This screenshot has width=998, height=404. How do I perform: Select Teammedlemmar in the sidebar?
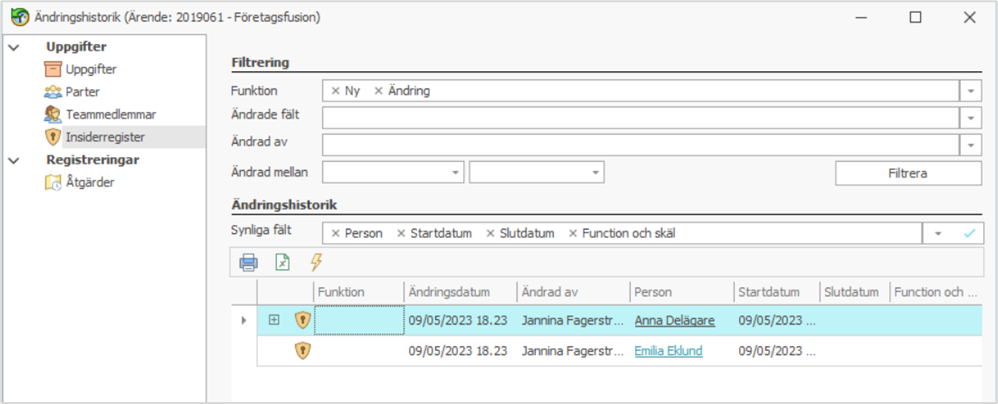pyautogui.click(x=110, y=114)
